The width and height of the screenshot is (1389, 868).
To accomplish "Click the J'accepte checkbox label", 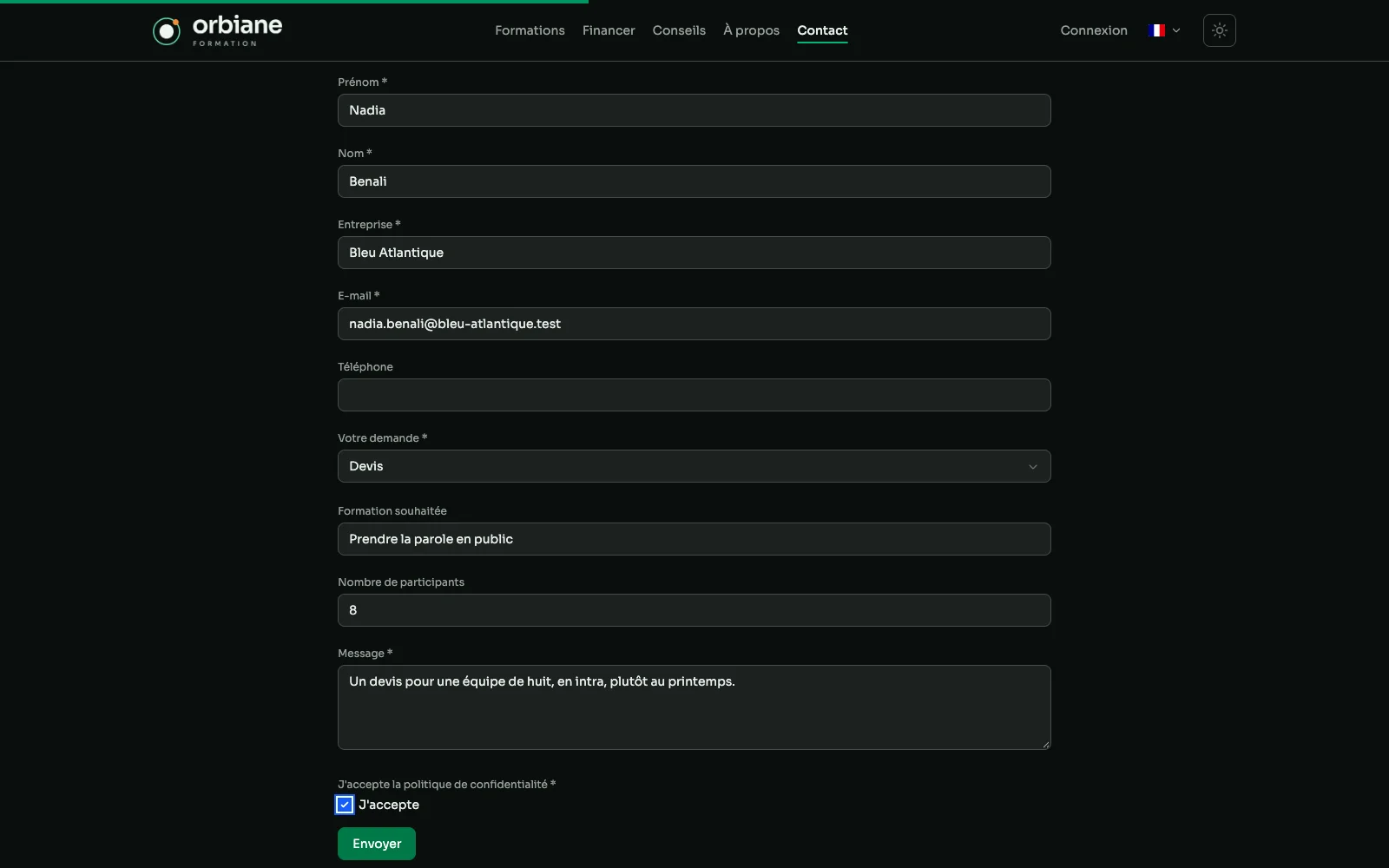I will [x=389, y=805].
